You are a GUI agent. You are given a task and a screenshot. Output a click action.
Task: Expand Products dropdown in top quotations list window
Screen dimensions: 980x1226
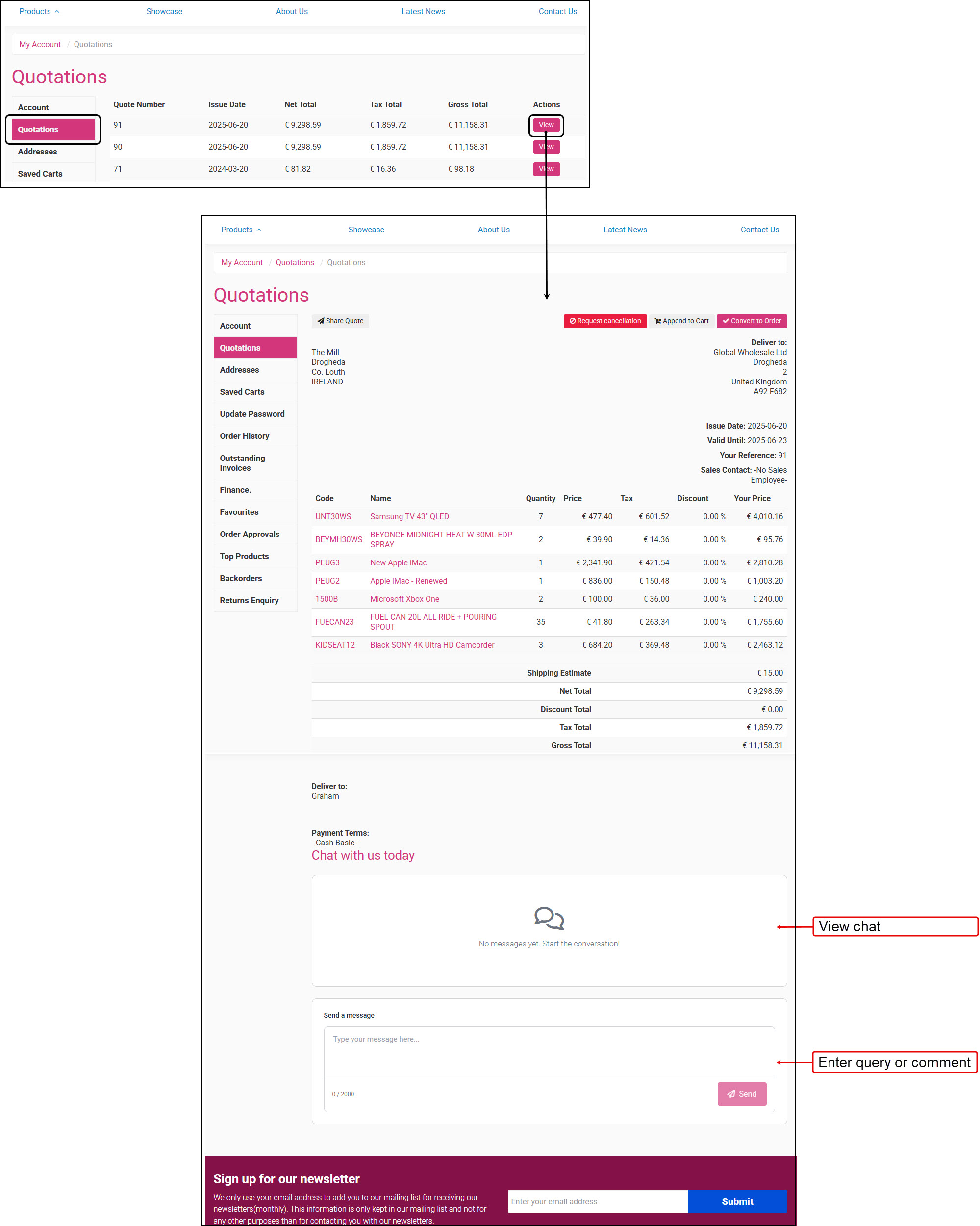(x=39, y=11)
